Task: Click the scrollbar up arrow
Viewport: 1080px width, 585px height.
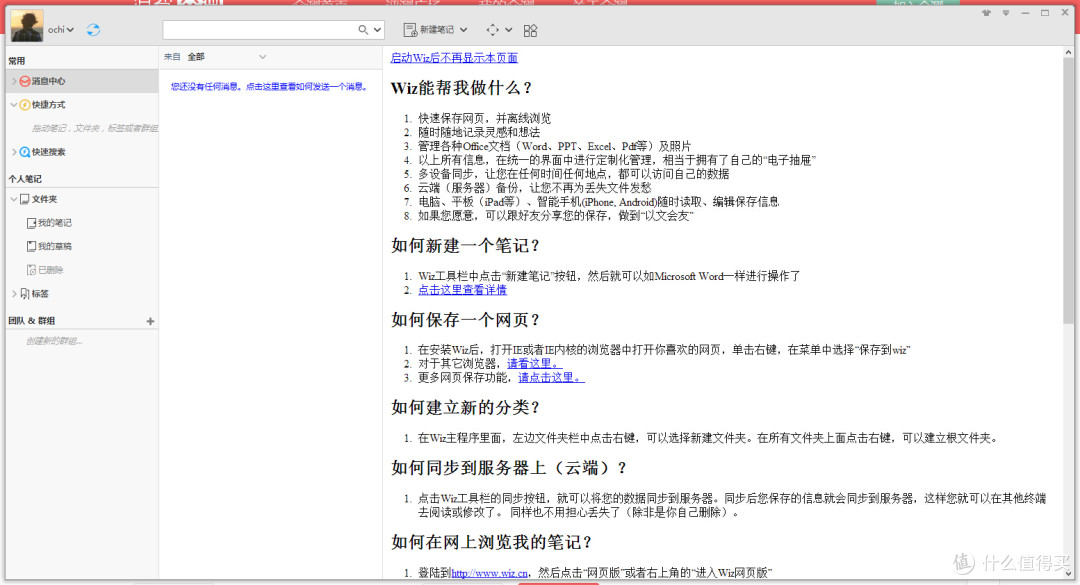Action: point(1068,52)
